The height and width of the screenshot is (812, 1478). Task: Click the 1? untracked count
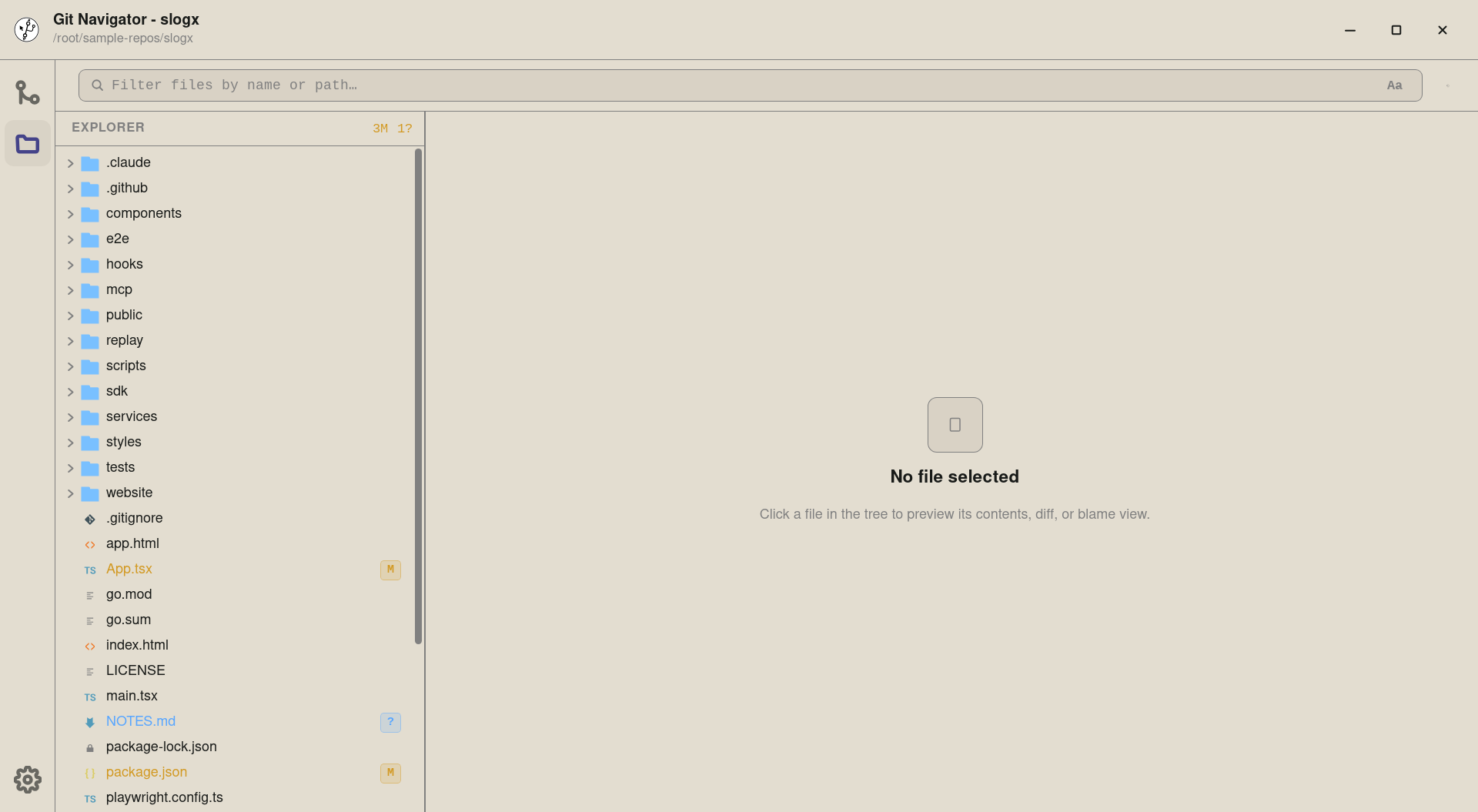click(405, 129)
